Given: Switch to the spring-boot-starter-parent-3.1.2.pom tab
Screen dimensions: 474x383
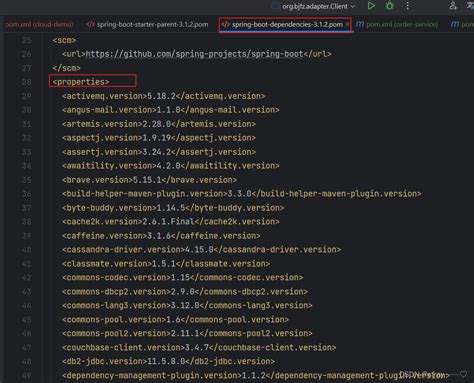Looking at the screenshot, I should 147,24.
